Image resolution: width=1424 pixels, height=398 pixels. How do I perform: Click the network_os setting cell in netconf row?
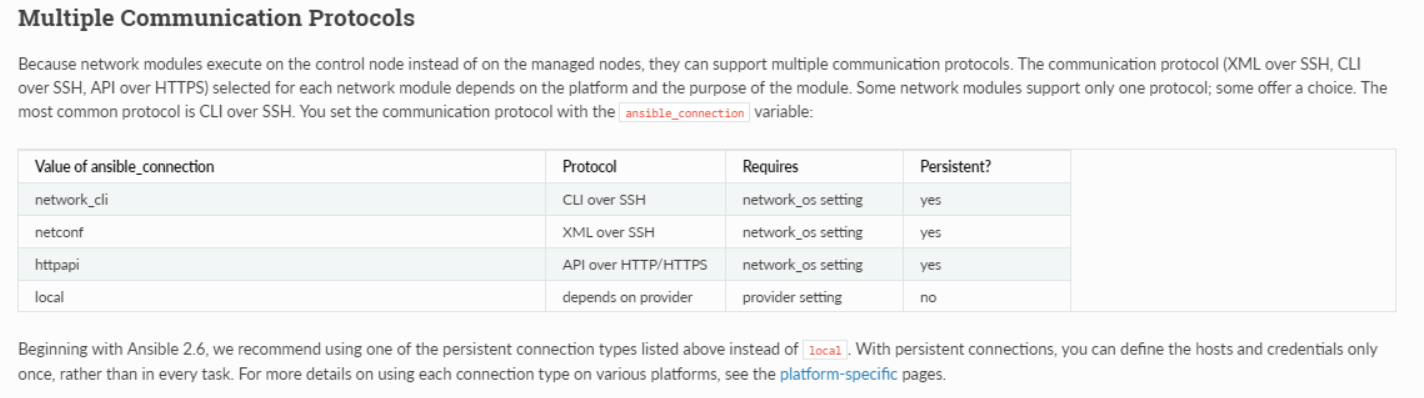815,232
